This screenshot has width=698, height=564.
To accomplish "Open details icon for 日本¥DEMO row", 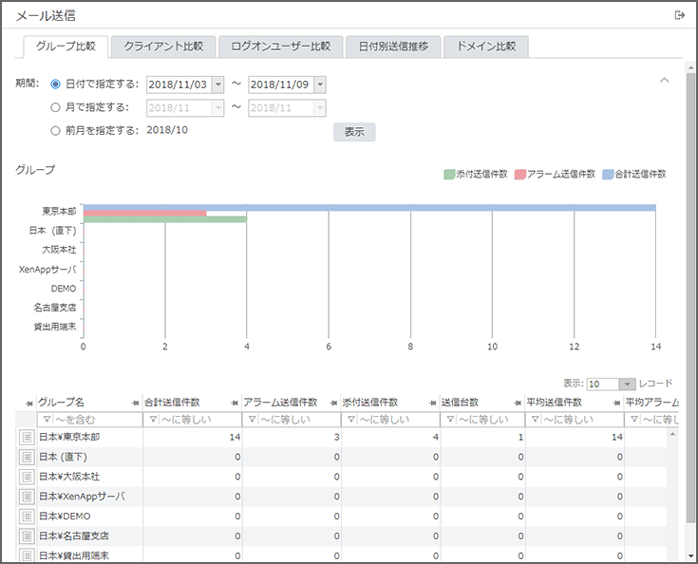I will (x=27, y=516).
